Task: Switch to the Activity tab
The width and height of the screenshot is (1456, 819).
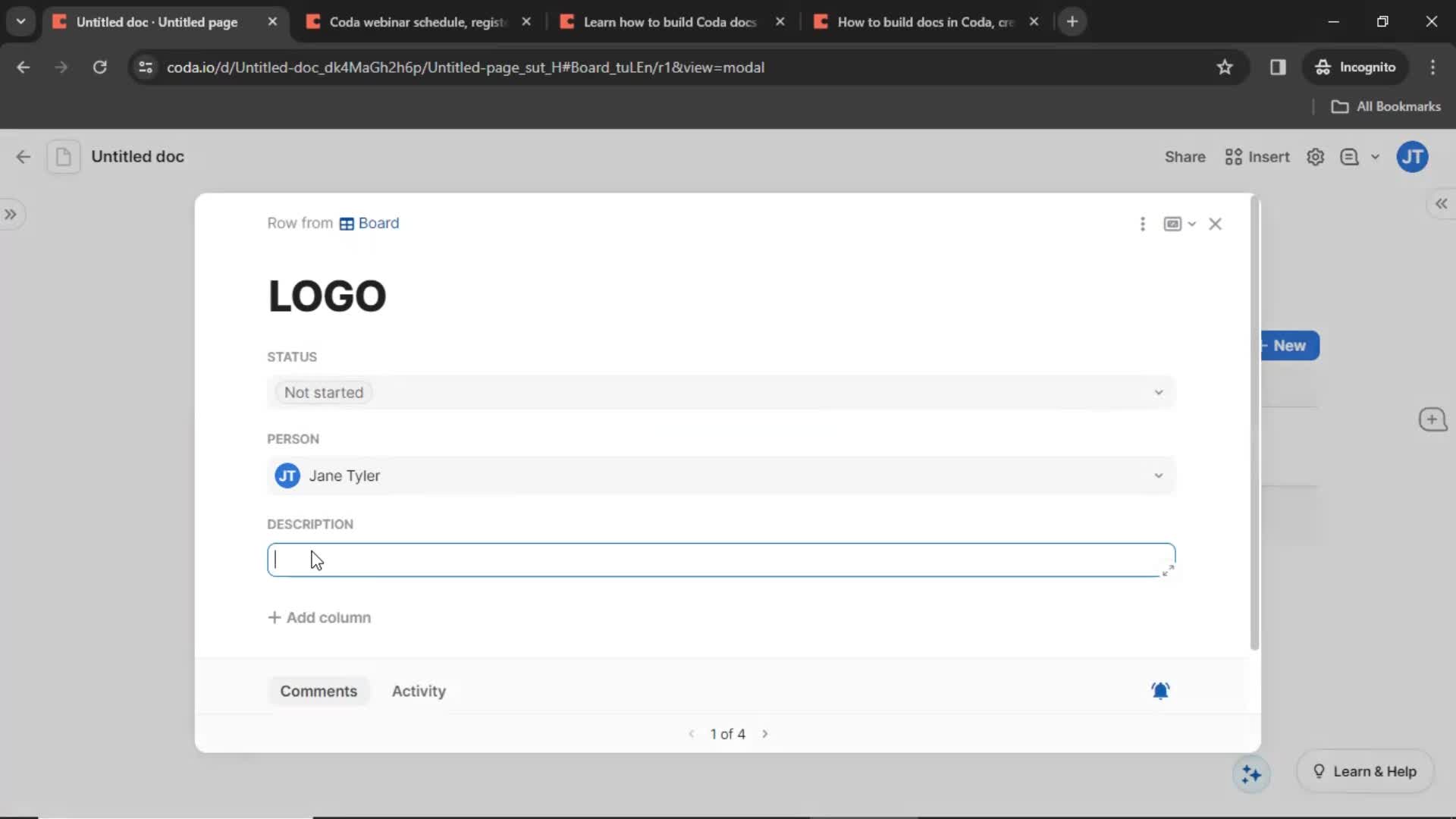Action: [x=419, y=691]
